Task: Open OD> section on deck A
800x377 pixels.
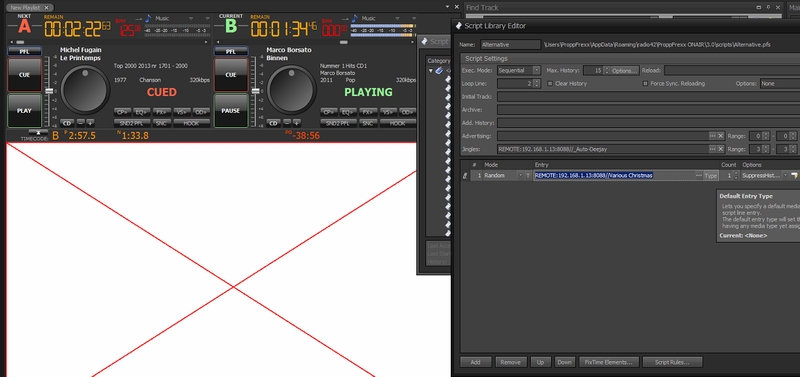Action: (x=201, y=112)
